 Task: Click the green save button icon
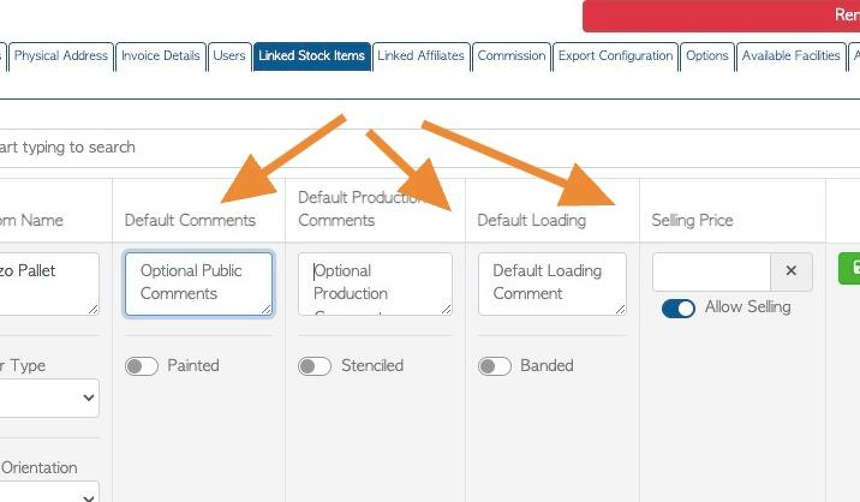click(x=850, y=268)
